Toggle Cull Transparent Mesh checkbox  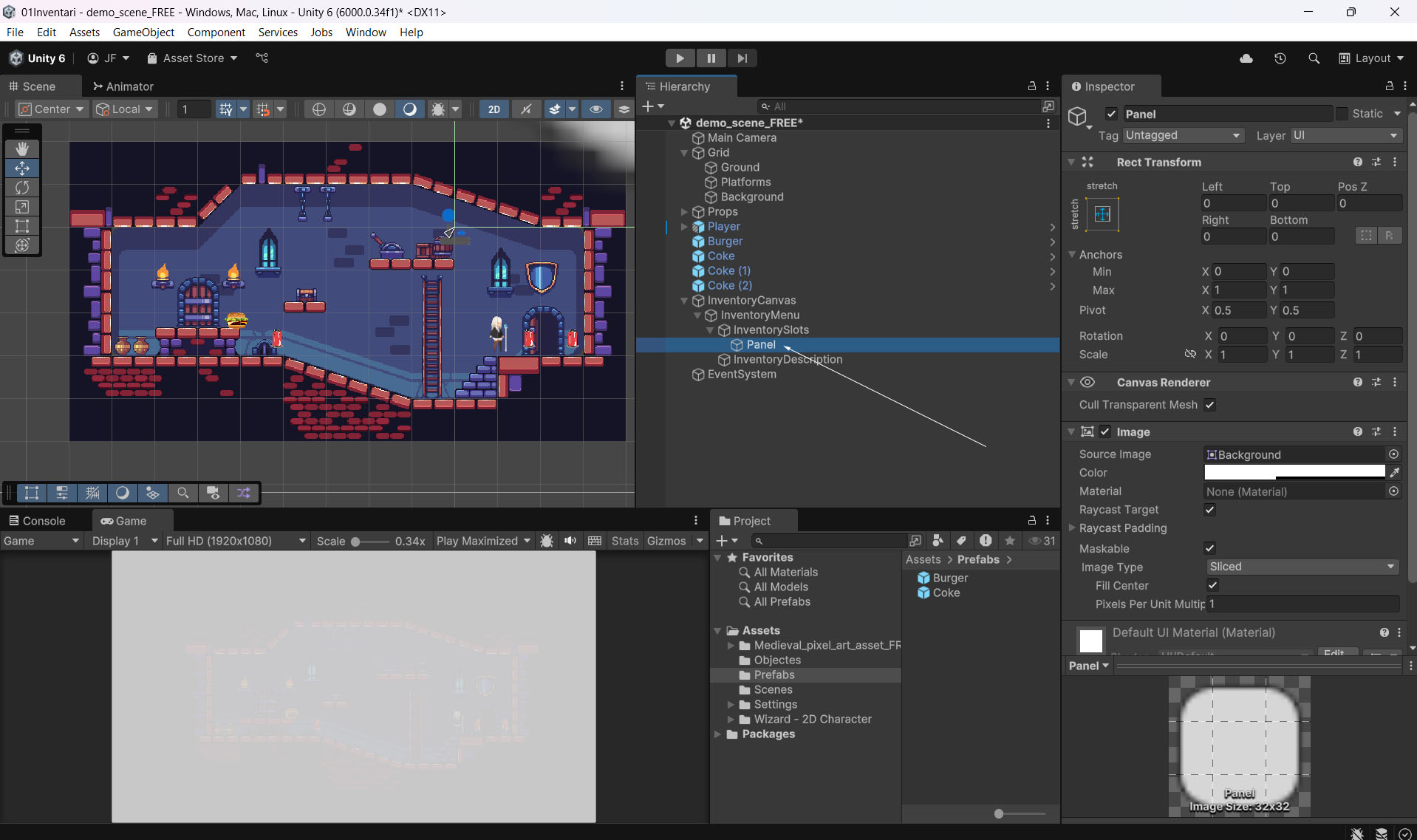[x=1209, y=405]
